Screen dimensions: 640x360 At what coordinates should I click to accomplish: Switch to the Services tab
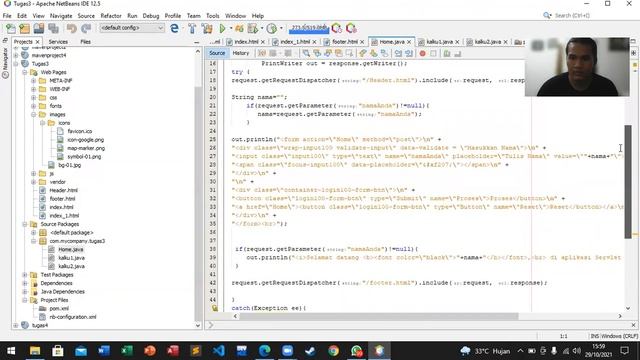(x=58, y=42)
